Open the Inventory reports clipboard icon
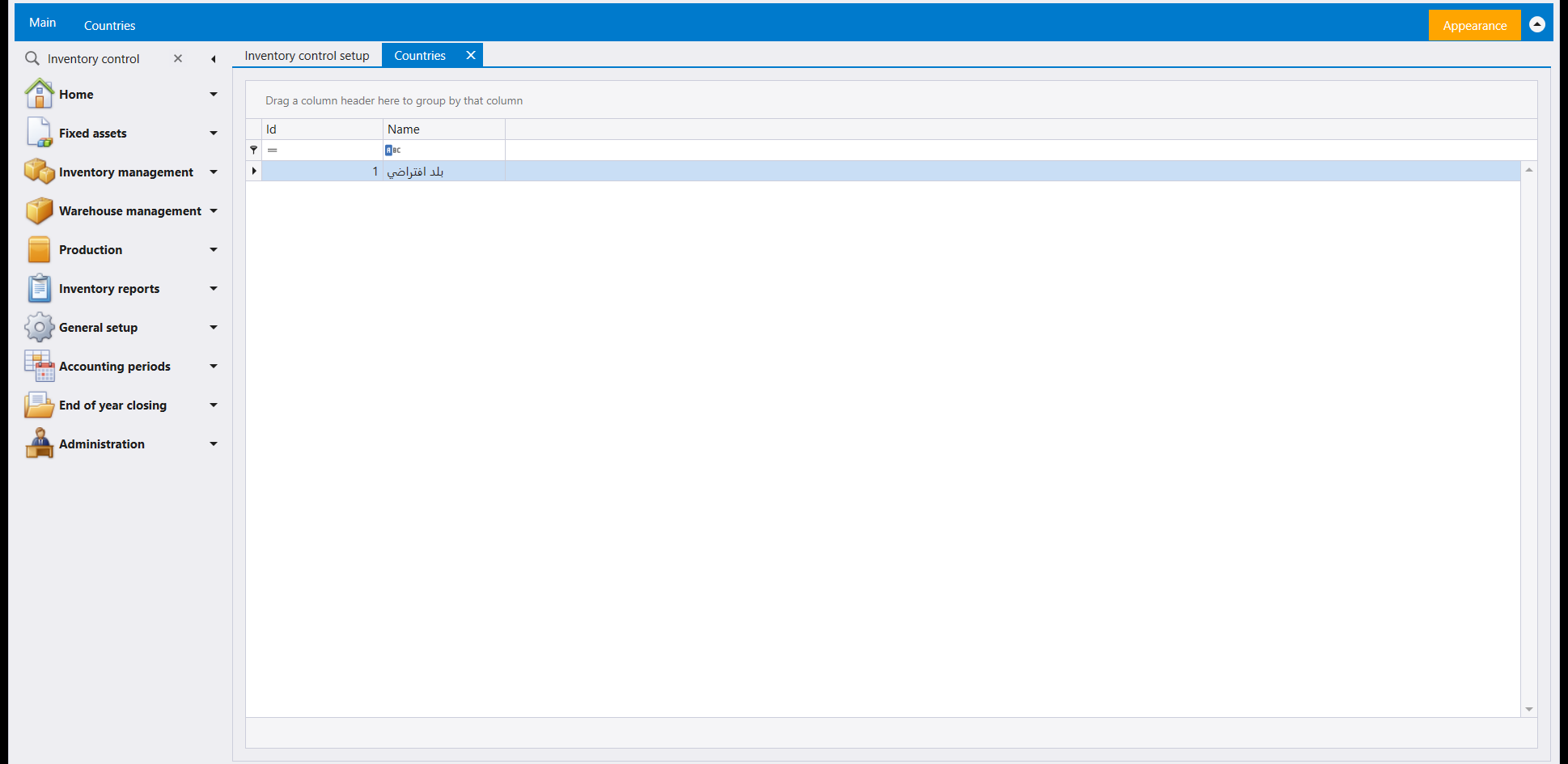This screenshot has height=764, width=1568. pos(39,288)
